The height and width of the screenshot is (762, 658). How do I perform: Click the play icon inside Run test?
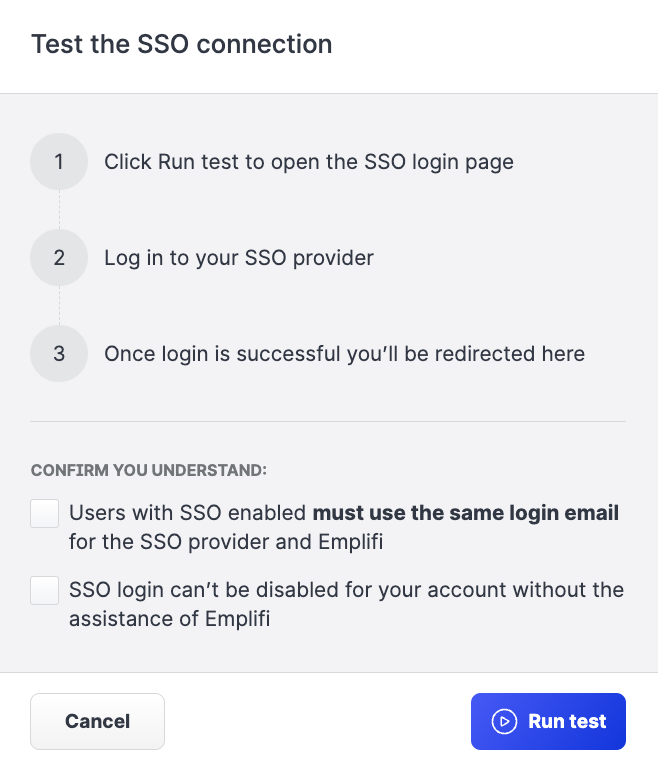click(503, 721)
